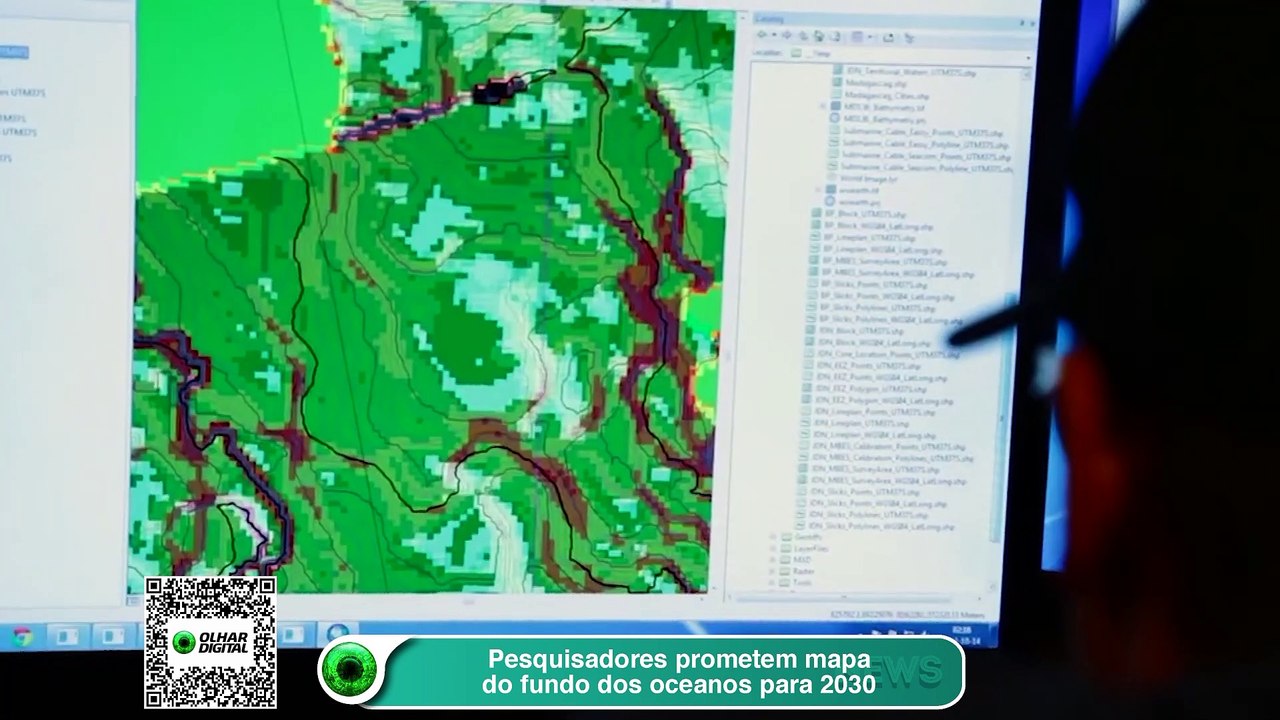Viewport: 1280px width, 720px height.
Task: Expand the MOLIK_Bathymetry.tif raster
Action: [823, 105]
